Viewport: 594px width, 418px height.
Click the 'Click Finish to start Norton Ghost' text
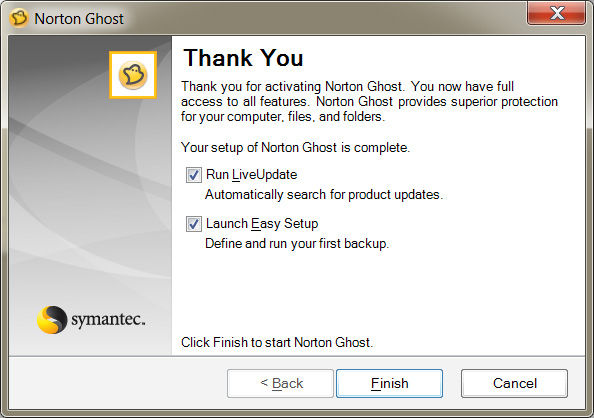(277, 342)
